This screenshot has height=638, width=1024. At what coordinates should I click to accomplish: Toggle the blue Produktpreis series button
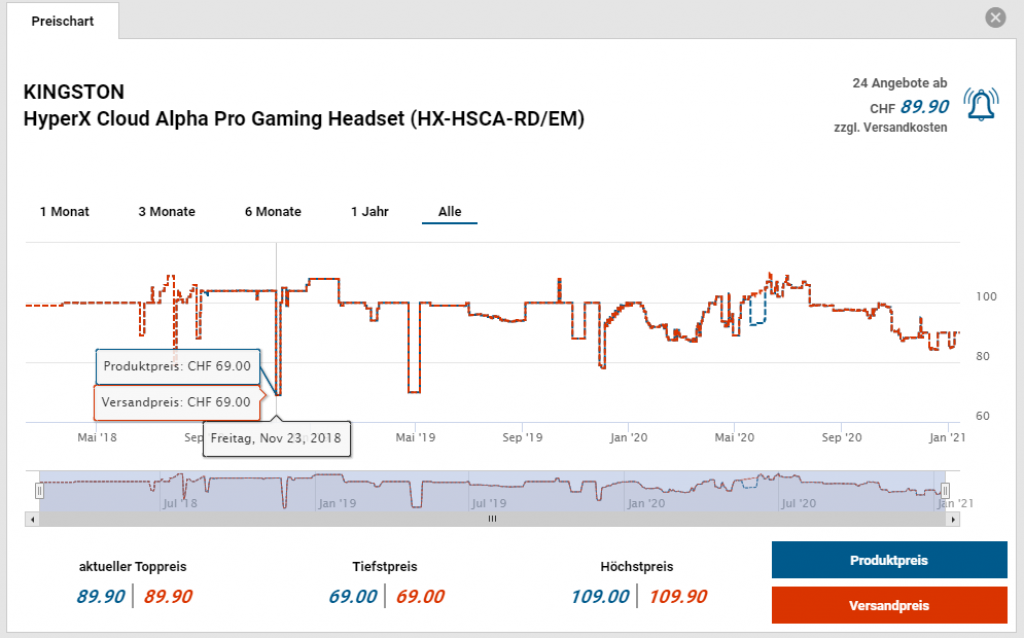[889, 560]
